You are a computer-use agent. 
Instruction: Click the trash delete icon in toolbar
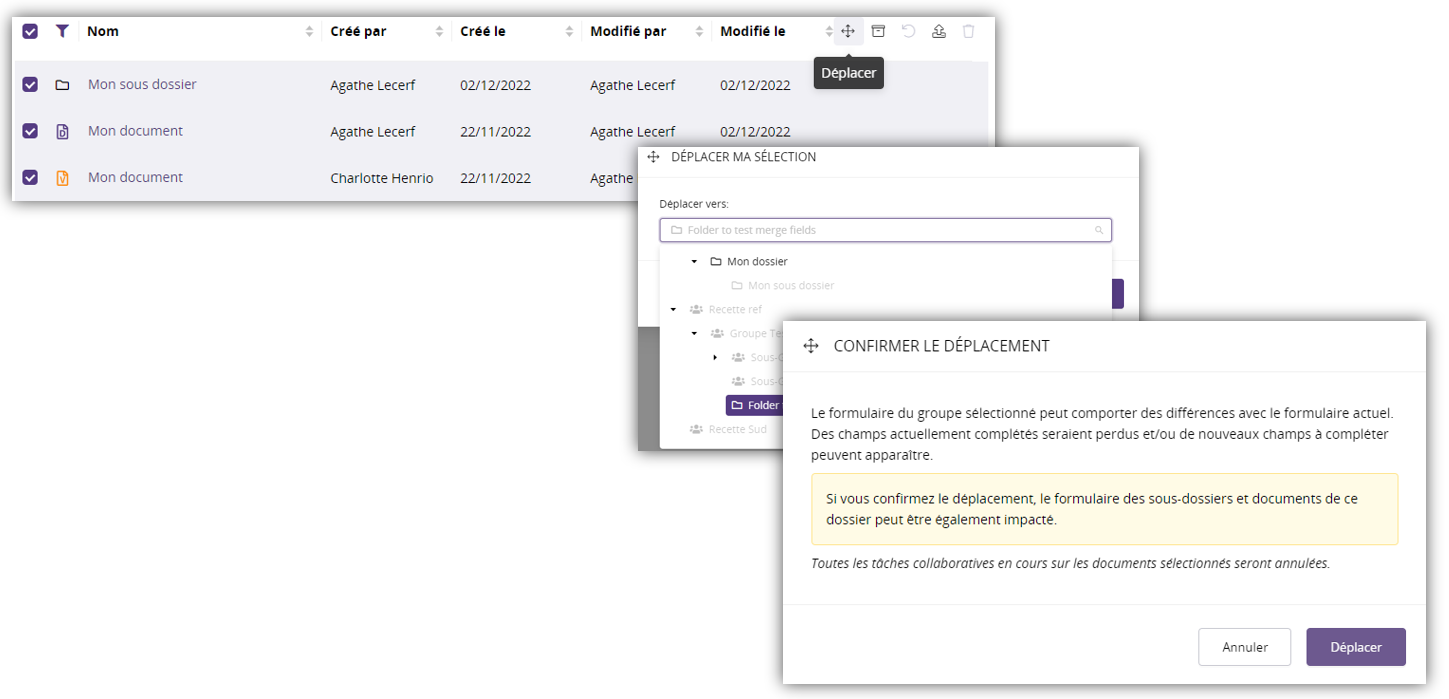click(x=968, y=31)
